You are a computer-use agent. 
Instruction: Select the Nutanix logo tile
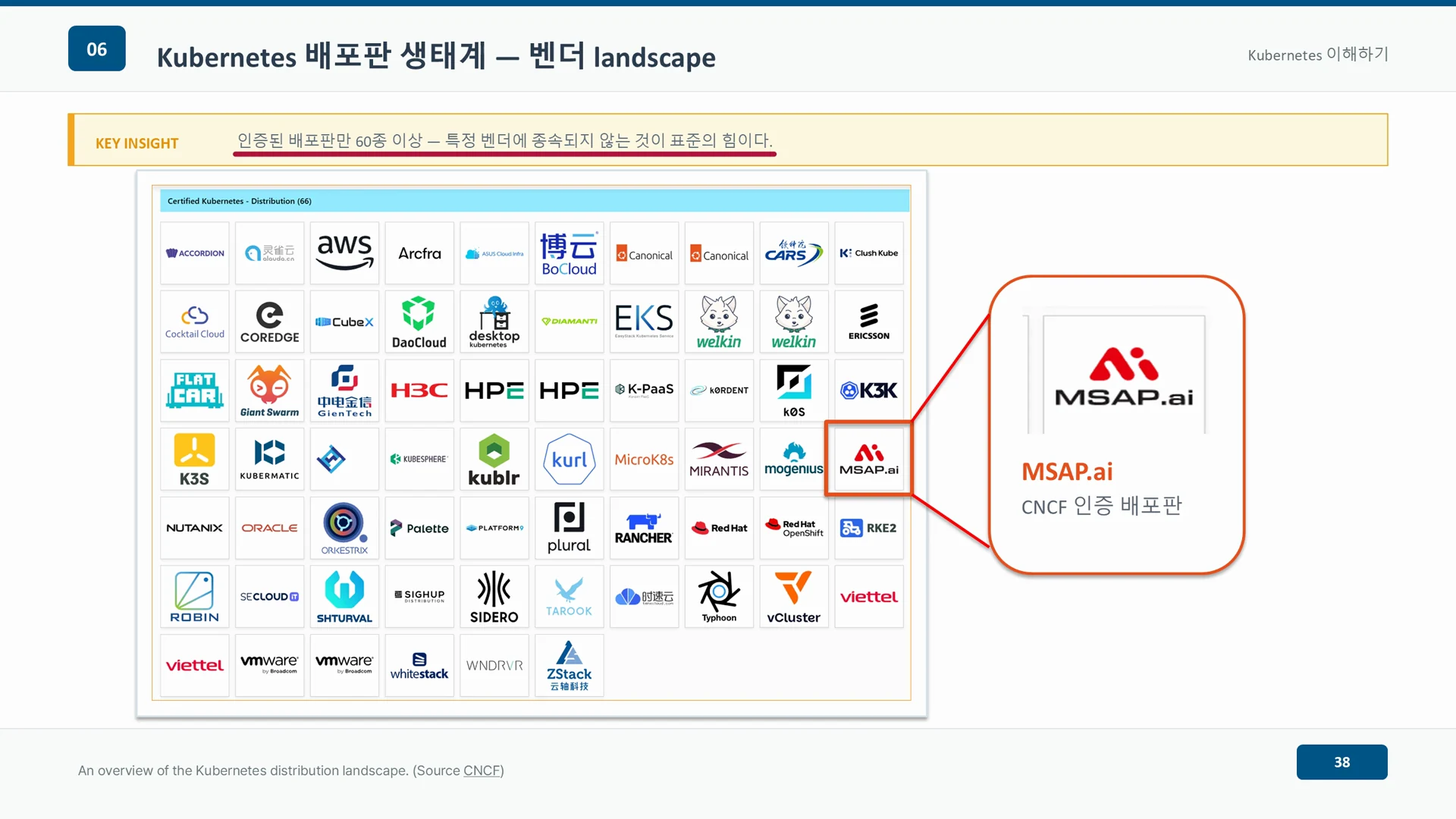click(x=195, y=528)
